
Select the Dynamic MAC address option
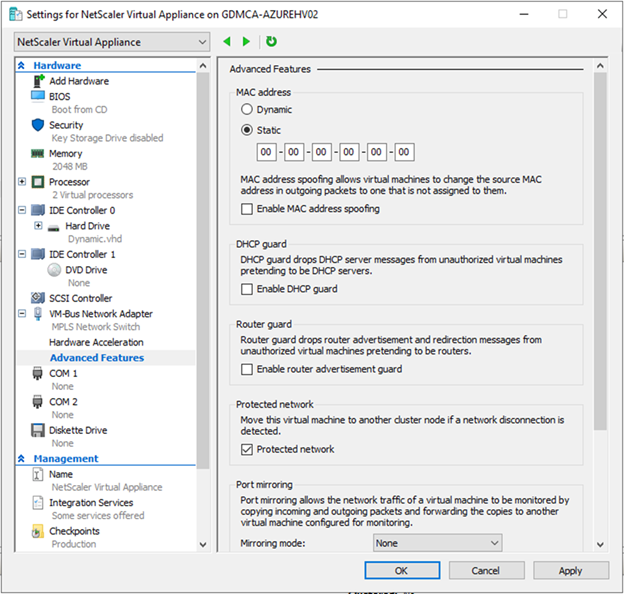247,109
